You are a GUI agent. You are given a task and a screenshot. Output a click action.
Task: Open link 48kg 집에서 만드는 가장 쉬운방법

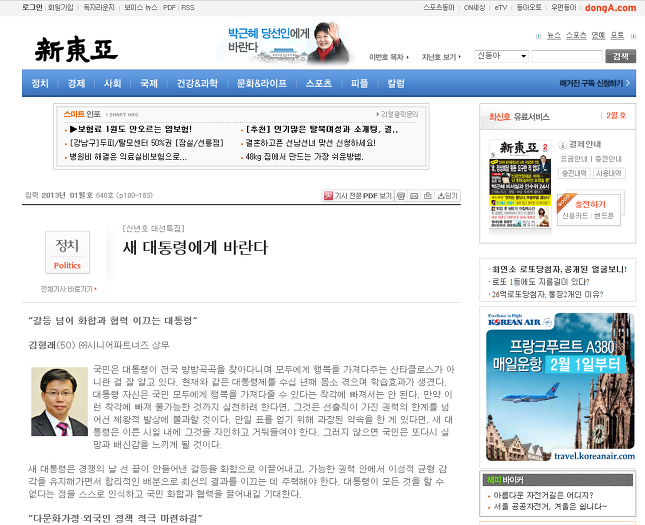point(304,156)
